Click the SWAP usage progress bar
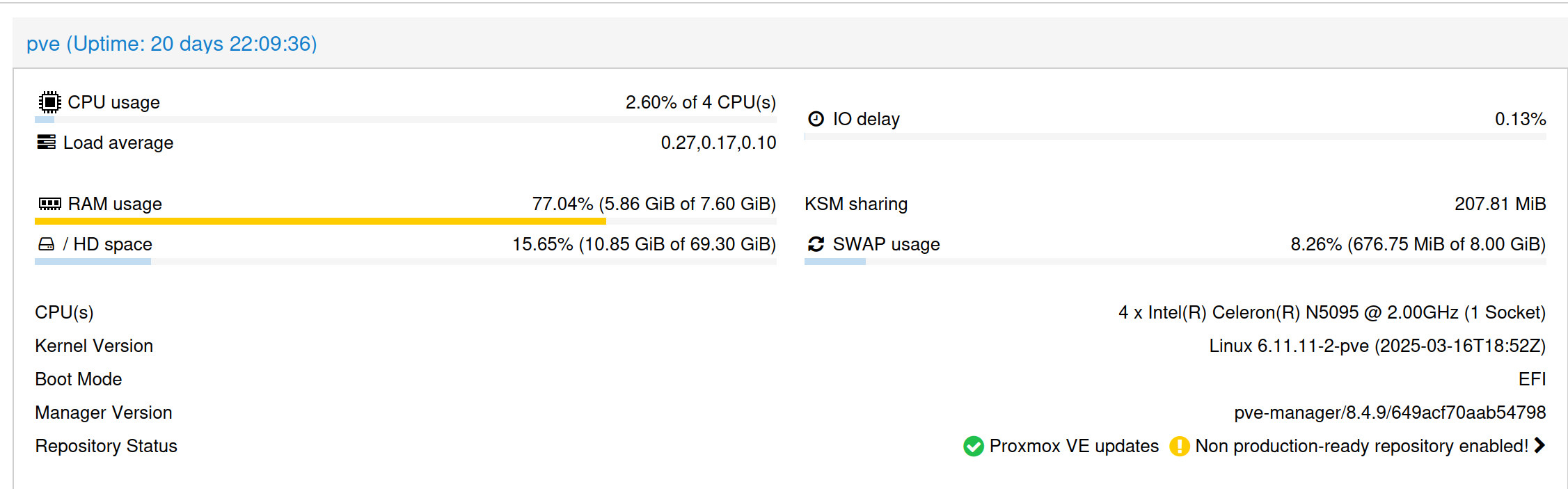1568x489 pixels. 1175,262
